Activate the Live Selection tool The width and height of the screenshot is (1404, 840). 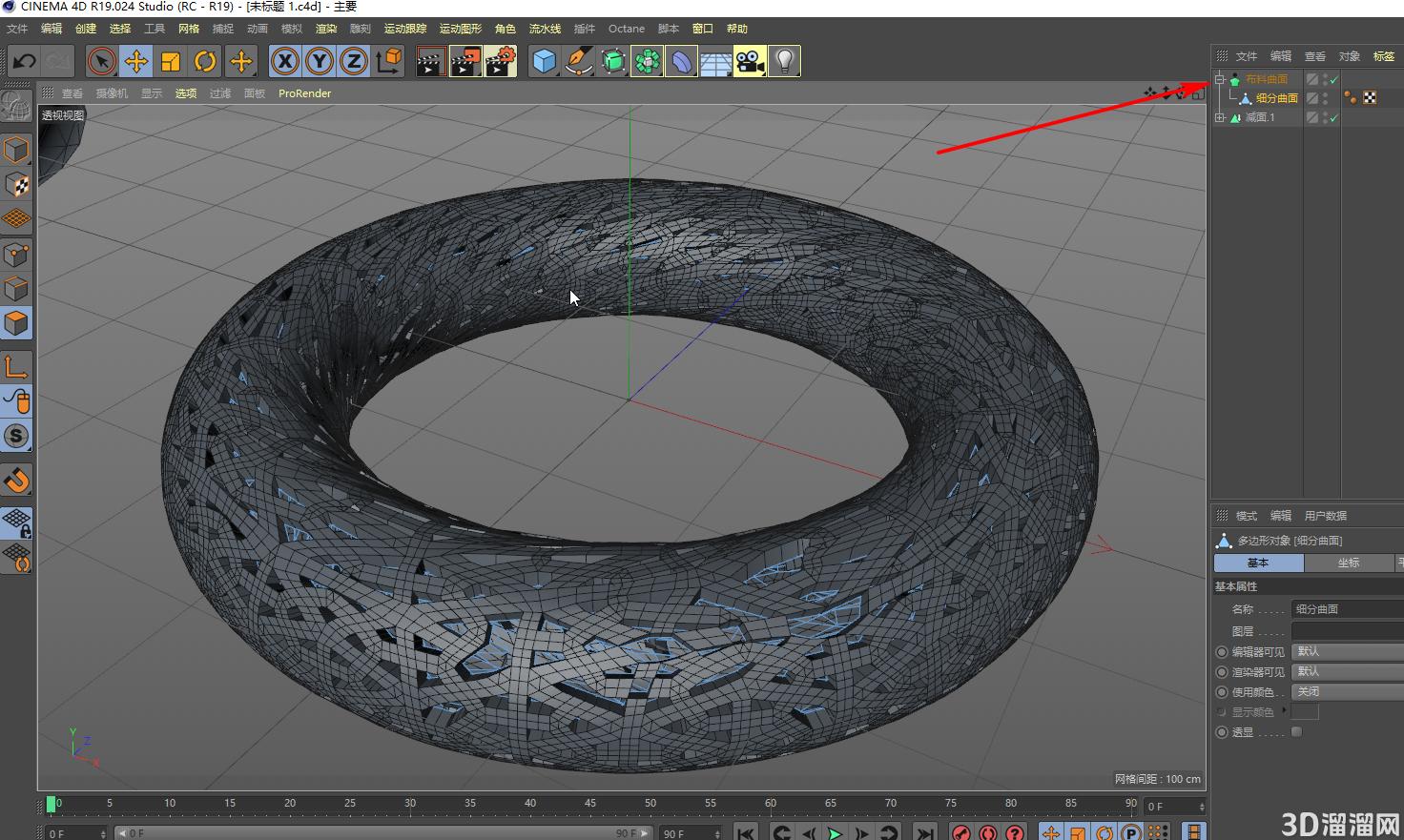click(101, 62)
